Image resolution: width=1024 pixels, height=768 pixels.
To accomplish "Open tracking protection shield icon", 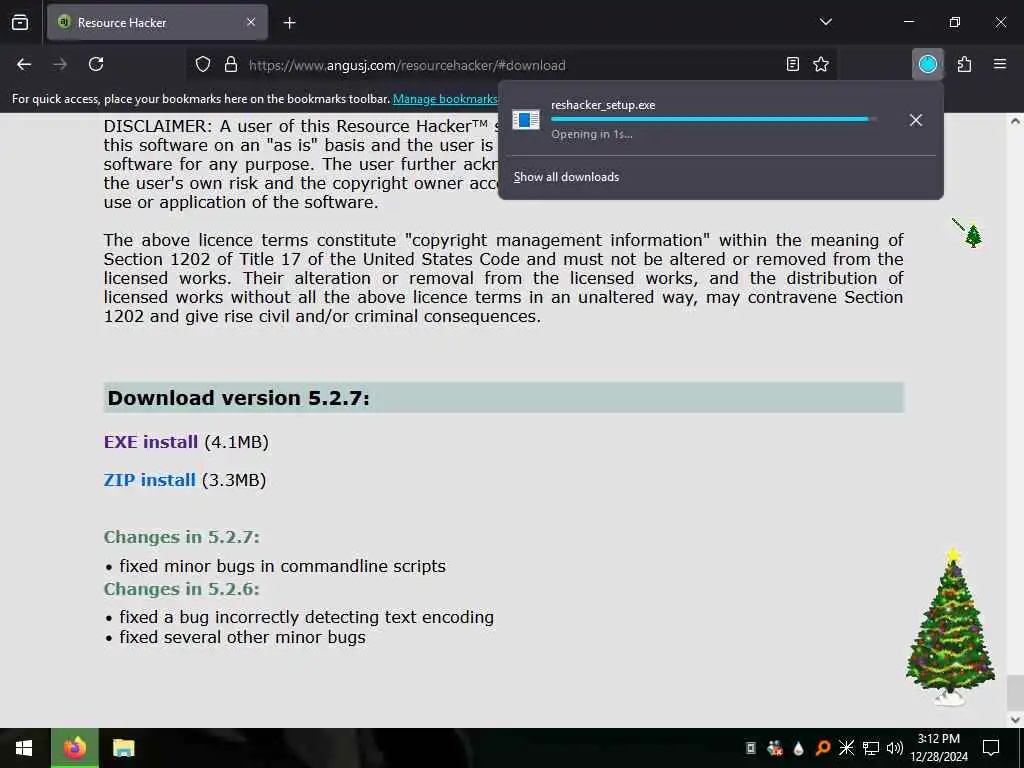I will [x=203, y=64].
